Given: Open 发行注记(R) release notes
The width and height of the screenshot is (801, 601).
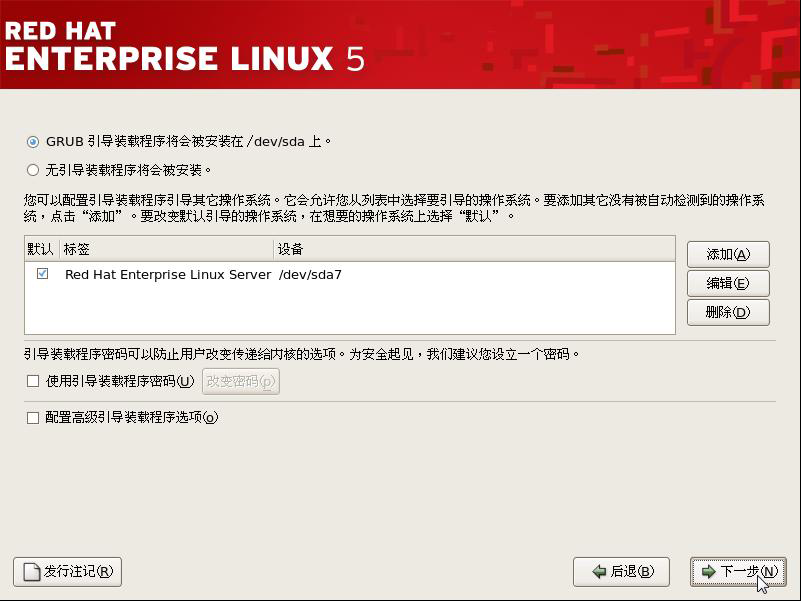Looking at the screenshot, I should (x=67, y=572).
